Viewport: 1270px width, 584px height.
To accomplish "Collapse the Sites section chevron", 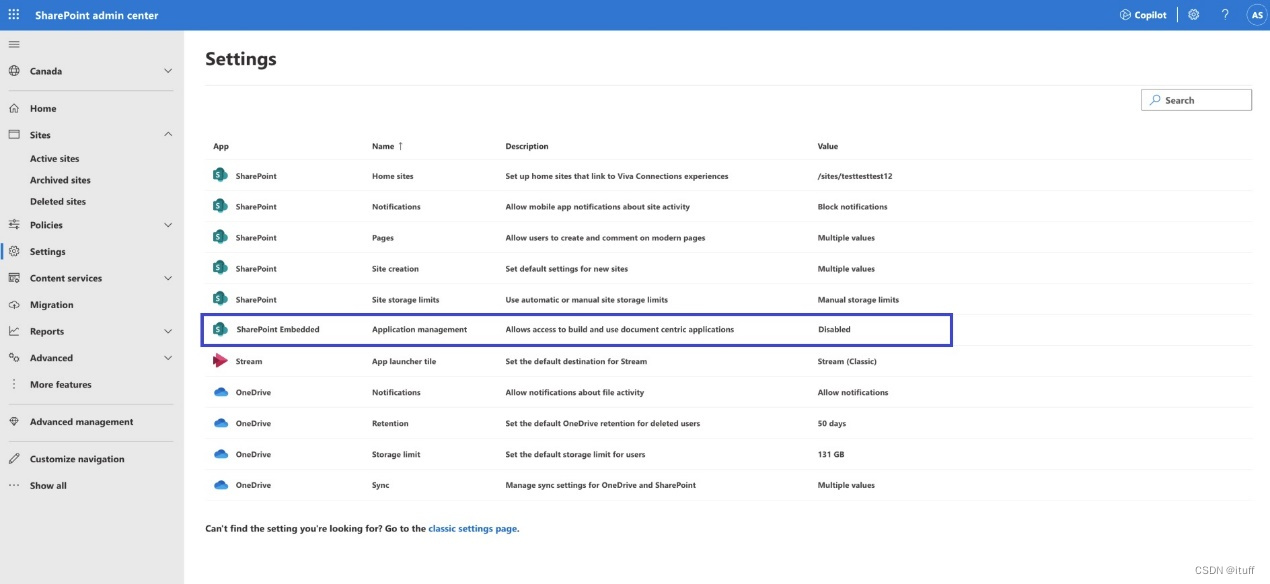I will click(x=168, y=134).
